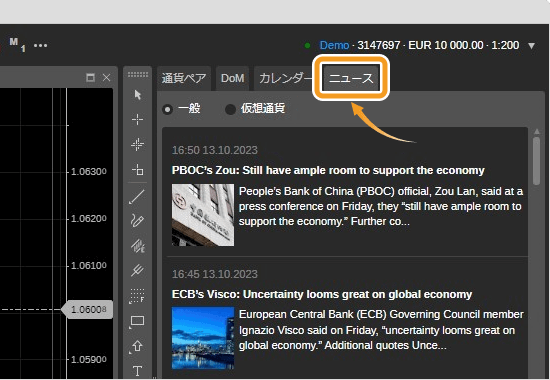The height and width of the screenshot is (380, 550).
Task: Click the news list scrollbar thumb
Action: point(536,161)
